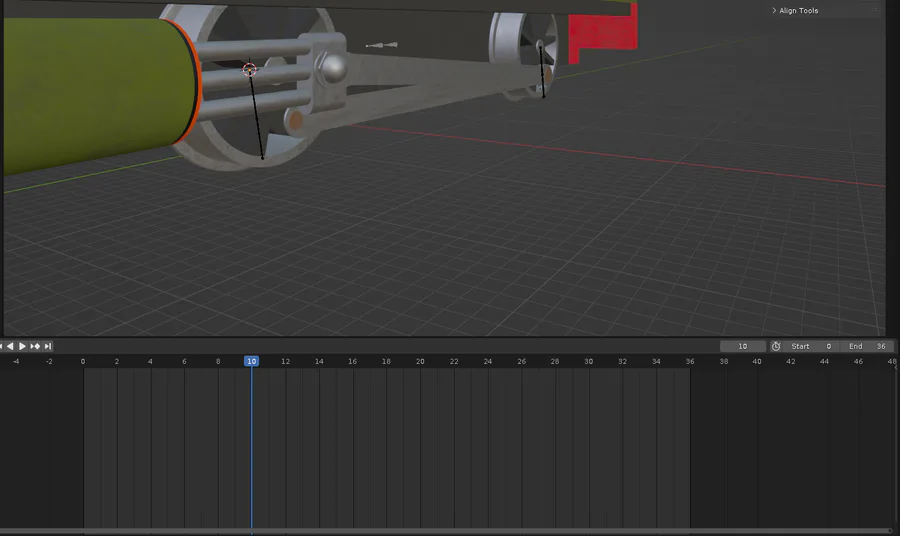Screen dimensions: 900x536
Task: Click frame 0 on the timeline ruler
Action: (83, 361)
